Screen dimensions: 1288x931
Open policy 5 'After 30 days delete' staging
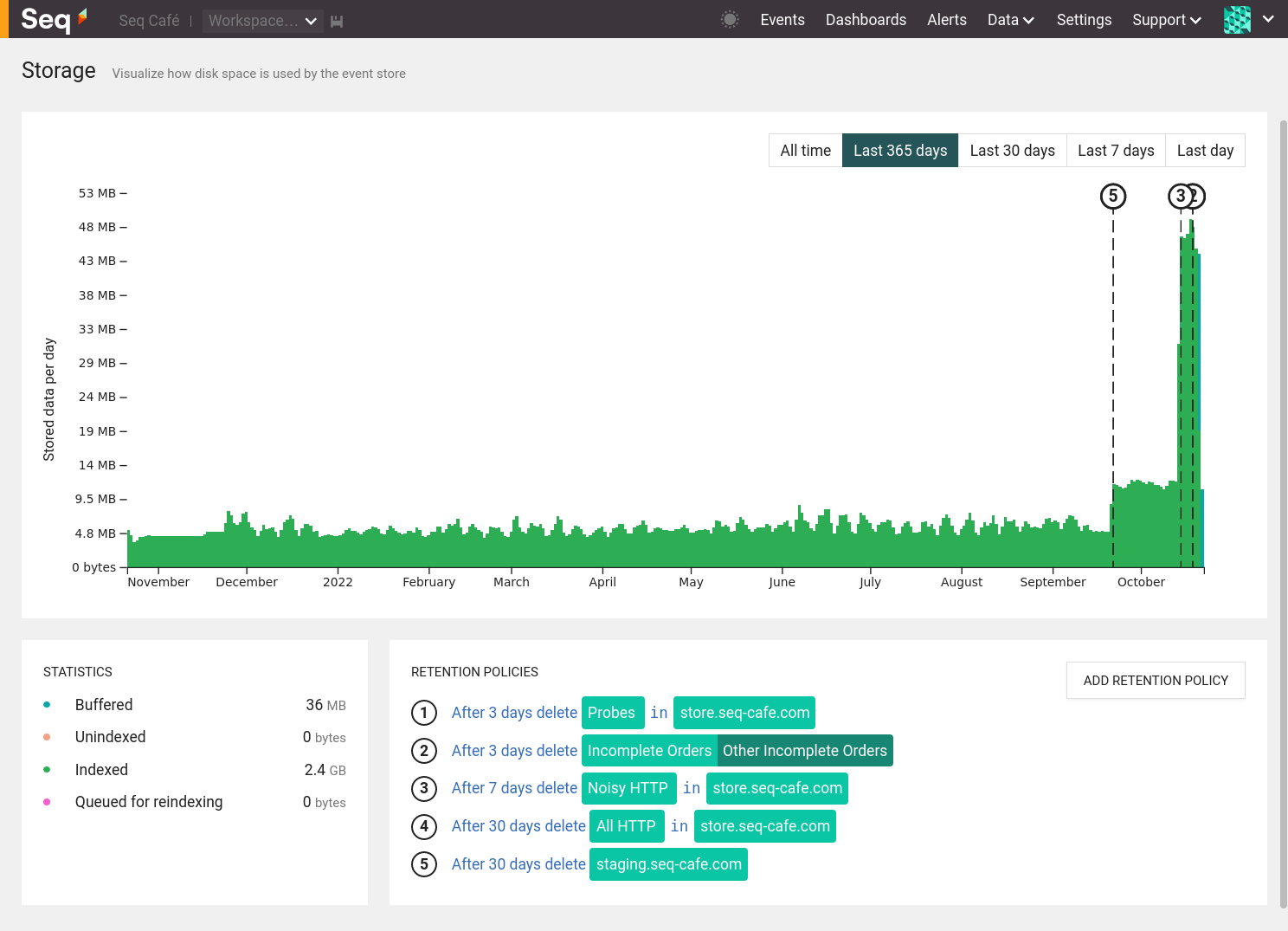pos(518,864)
